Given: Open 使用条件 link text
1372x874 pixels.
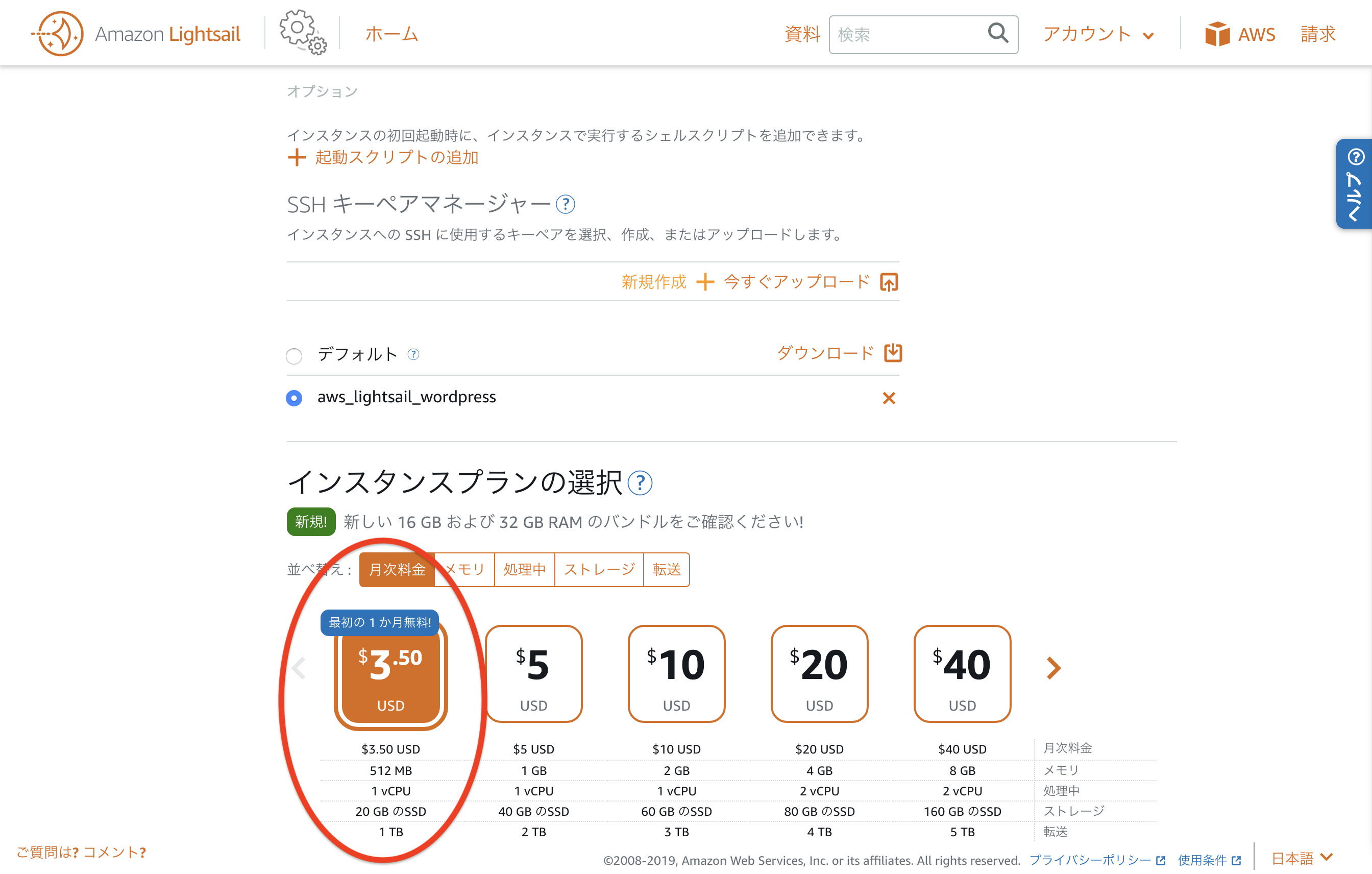Looking at the screenshot, I should (1202, 860).
